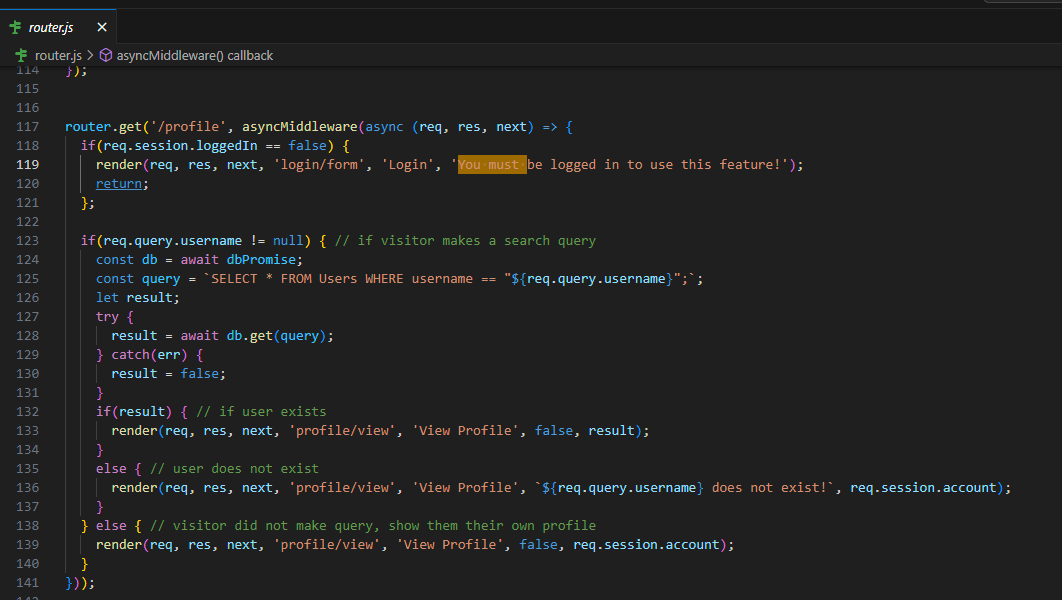Screen dimensions: 1062x600
Task: Click 'req.session.loggedIn' on line 118
Action: 180,146
